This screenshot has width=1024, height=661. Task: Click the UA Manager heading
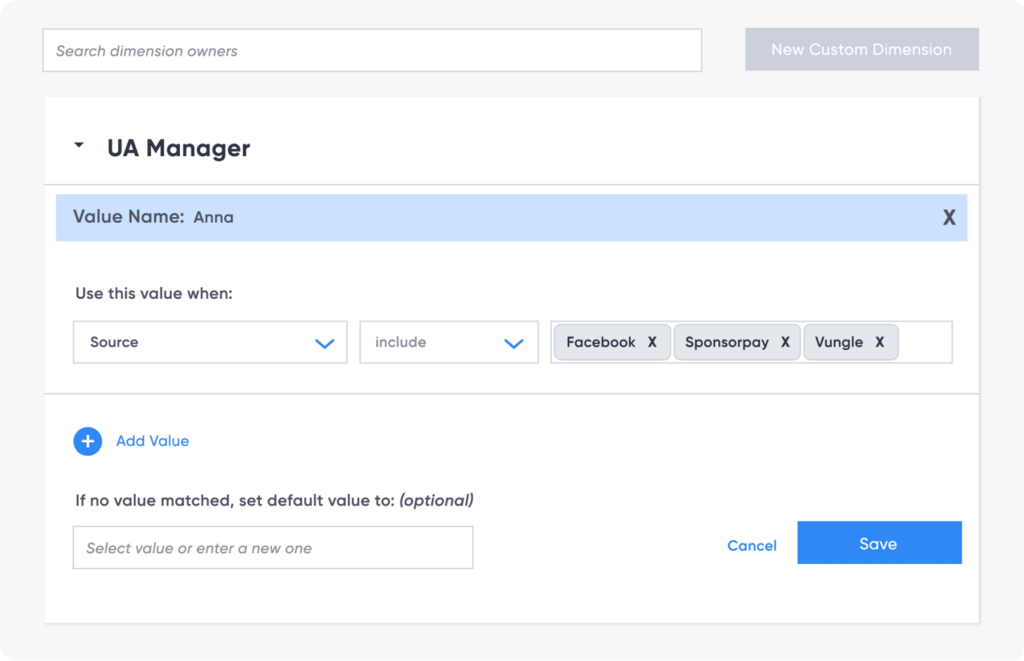coord(178,147)
